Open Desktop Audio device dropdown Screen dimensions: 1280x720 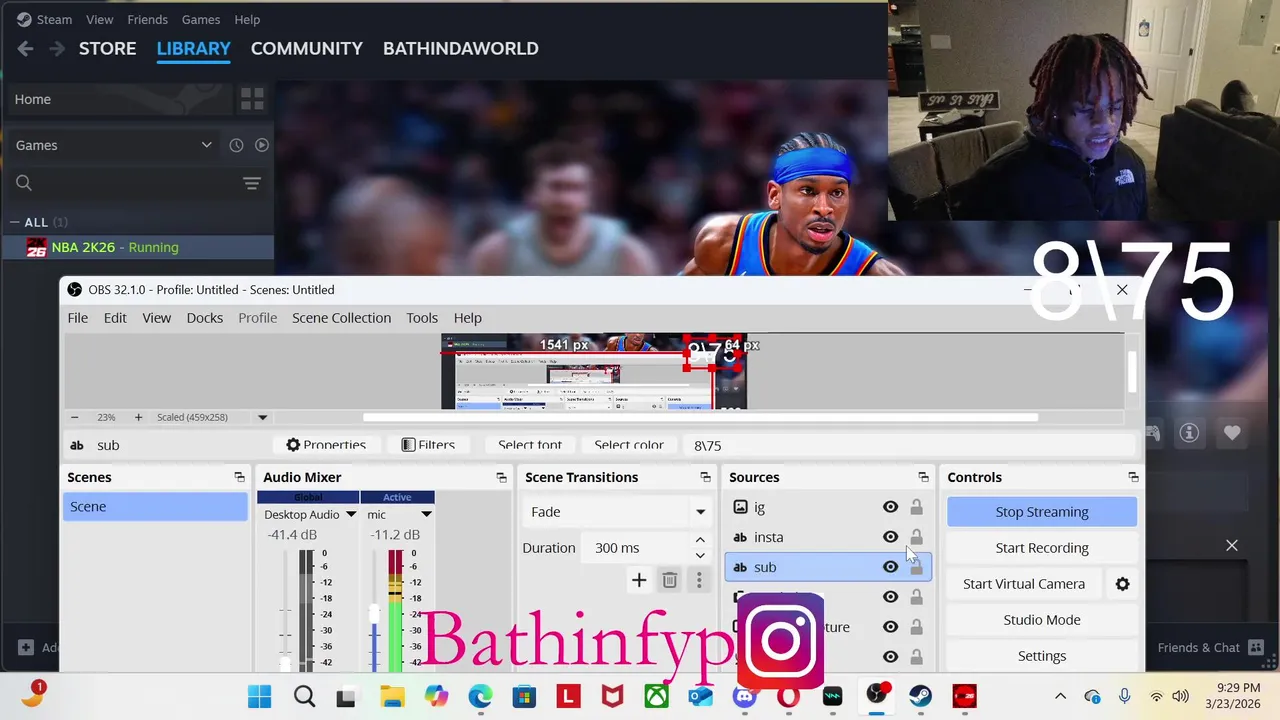point(350,514)
